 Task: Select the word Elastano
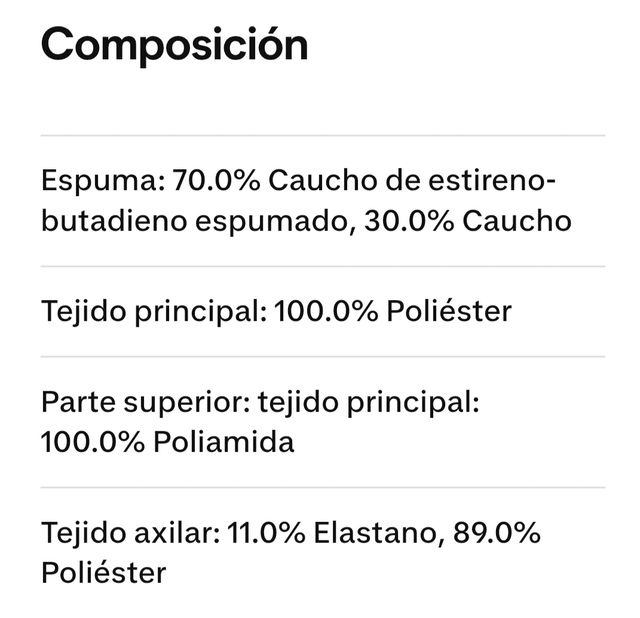(376, 533)
